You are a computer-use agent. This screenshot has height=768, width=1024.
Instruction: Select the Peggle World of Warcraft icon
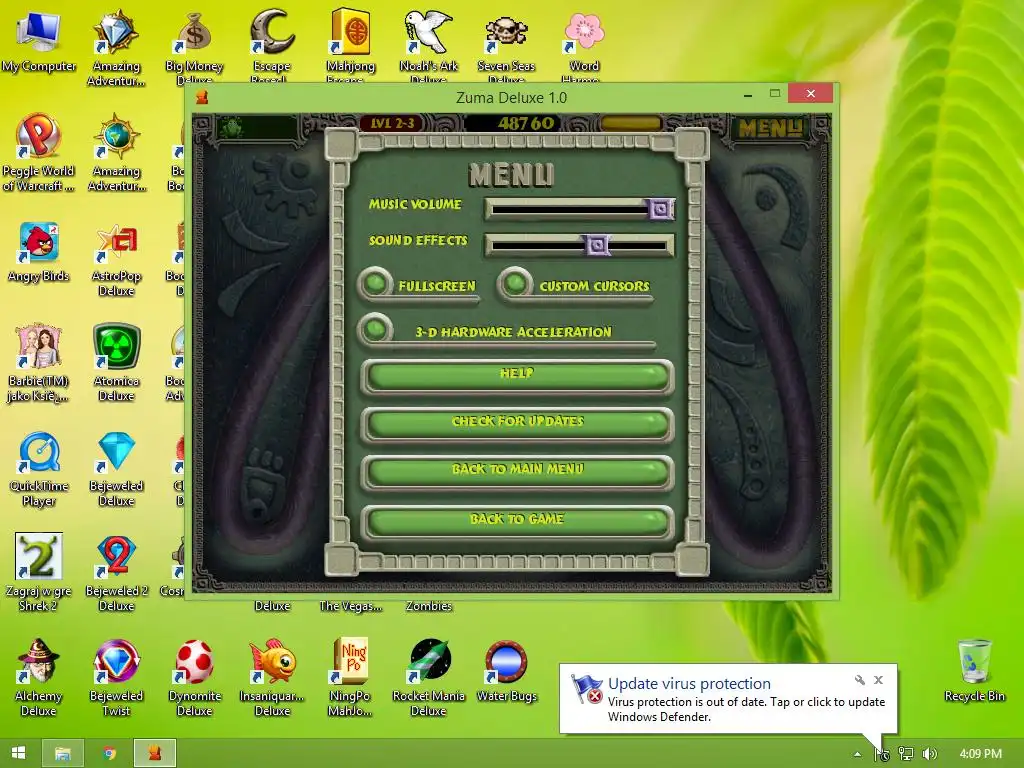[39, 152]
